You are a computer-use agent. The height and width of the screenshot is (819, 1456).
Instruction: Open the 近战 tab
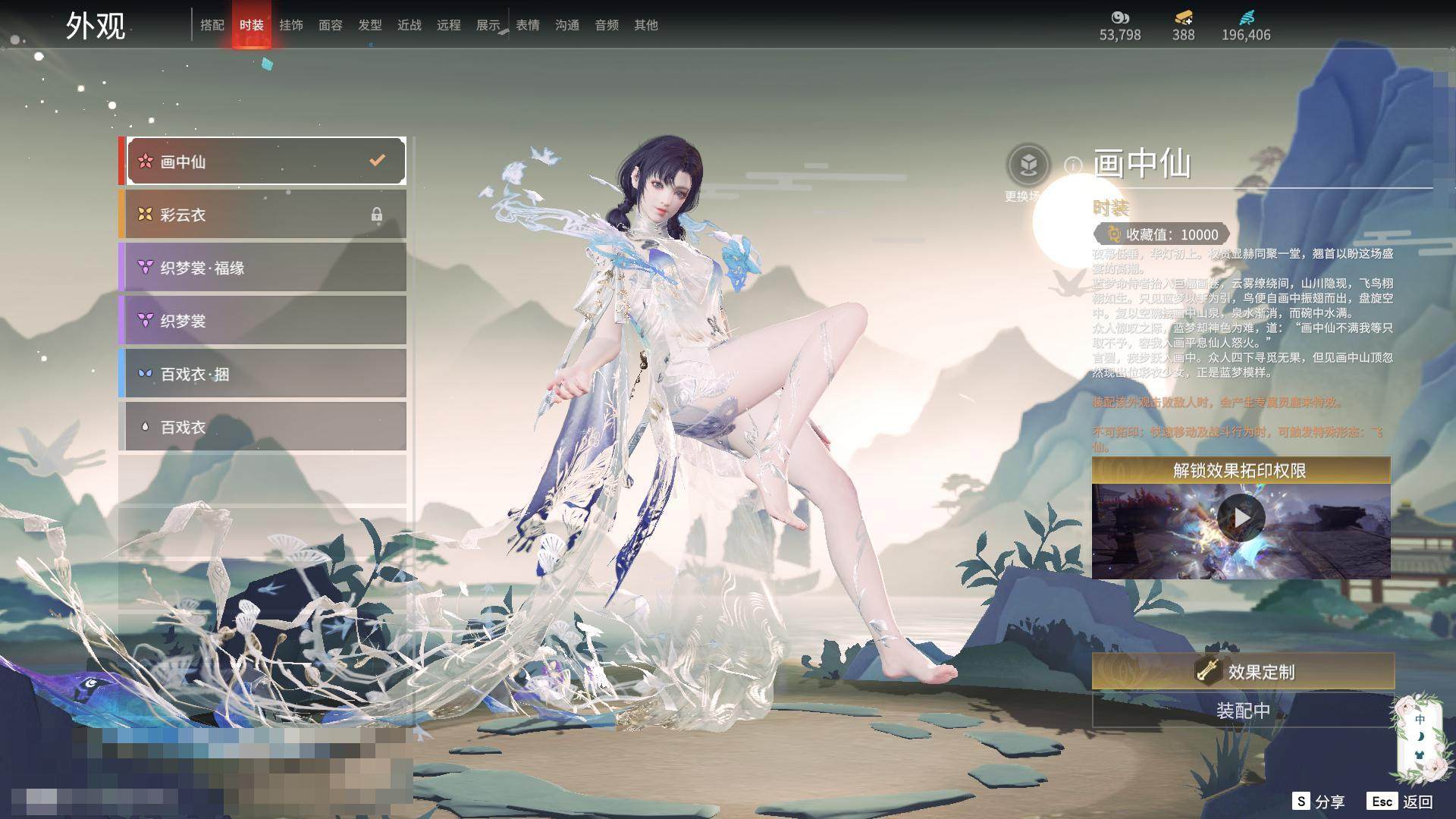click(409, 25)
